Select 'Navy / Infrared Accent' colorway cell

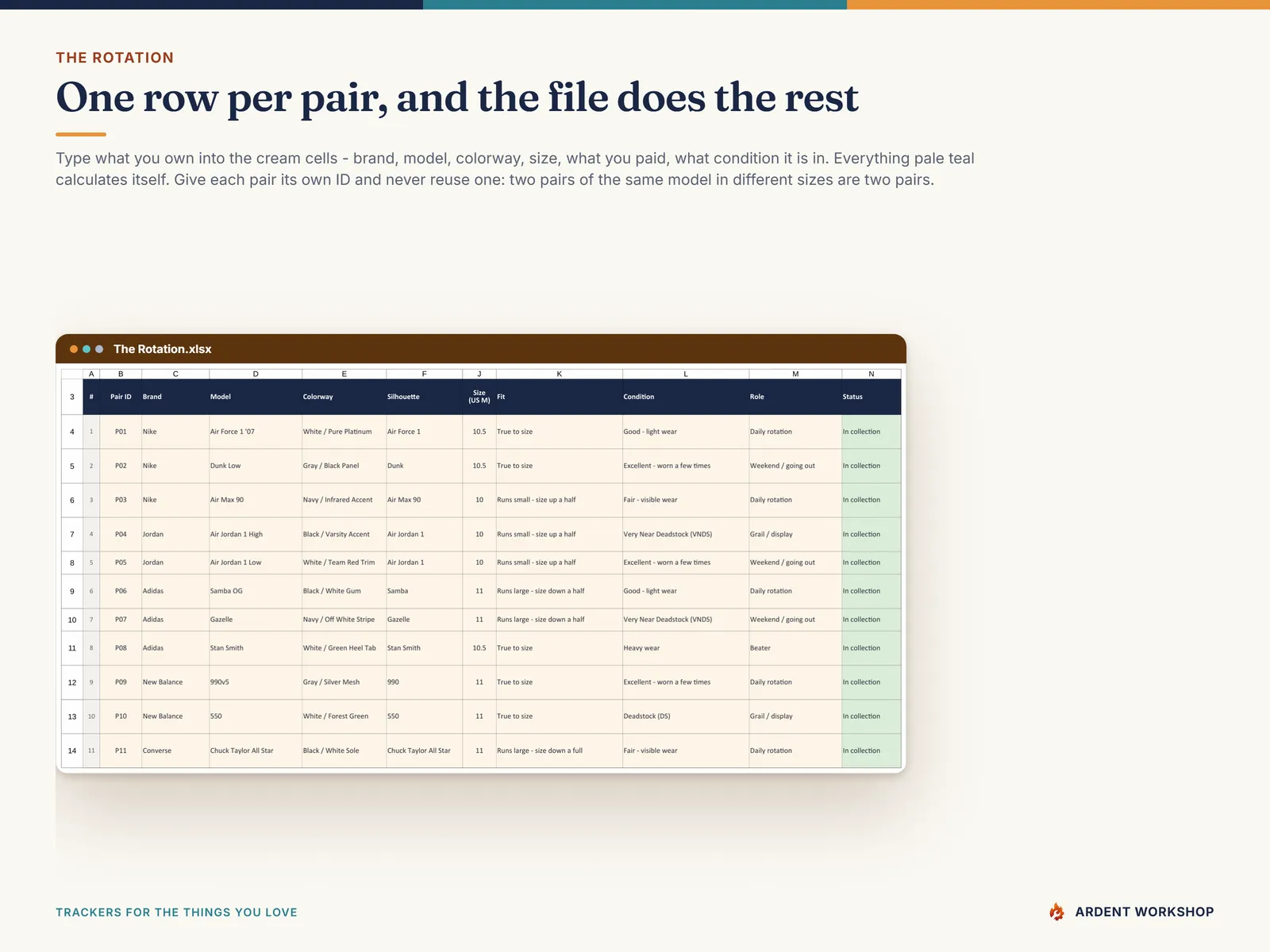coord(344,500)
